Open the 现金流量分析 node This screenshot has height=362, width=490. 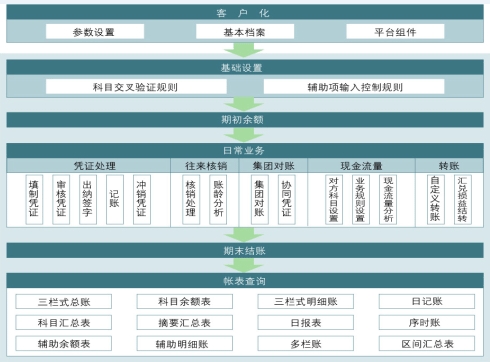388,199
